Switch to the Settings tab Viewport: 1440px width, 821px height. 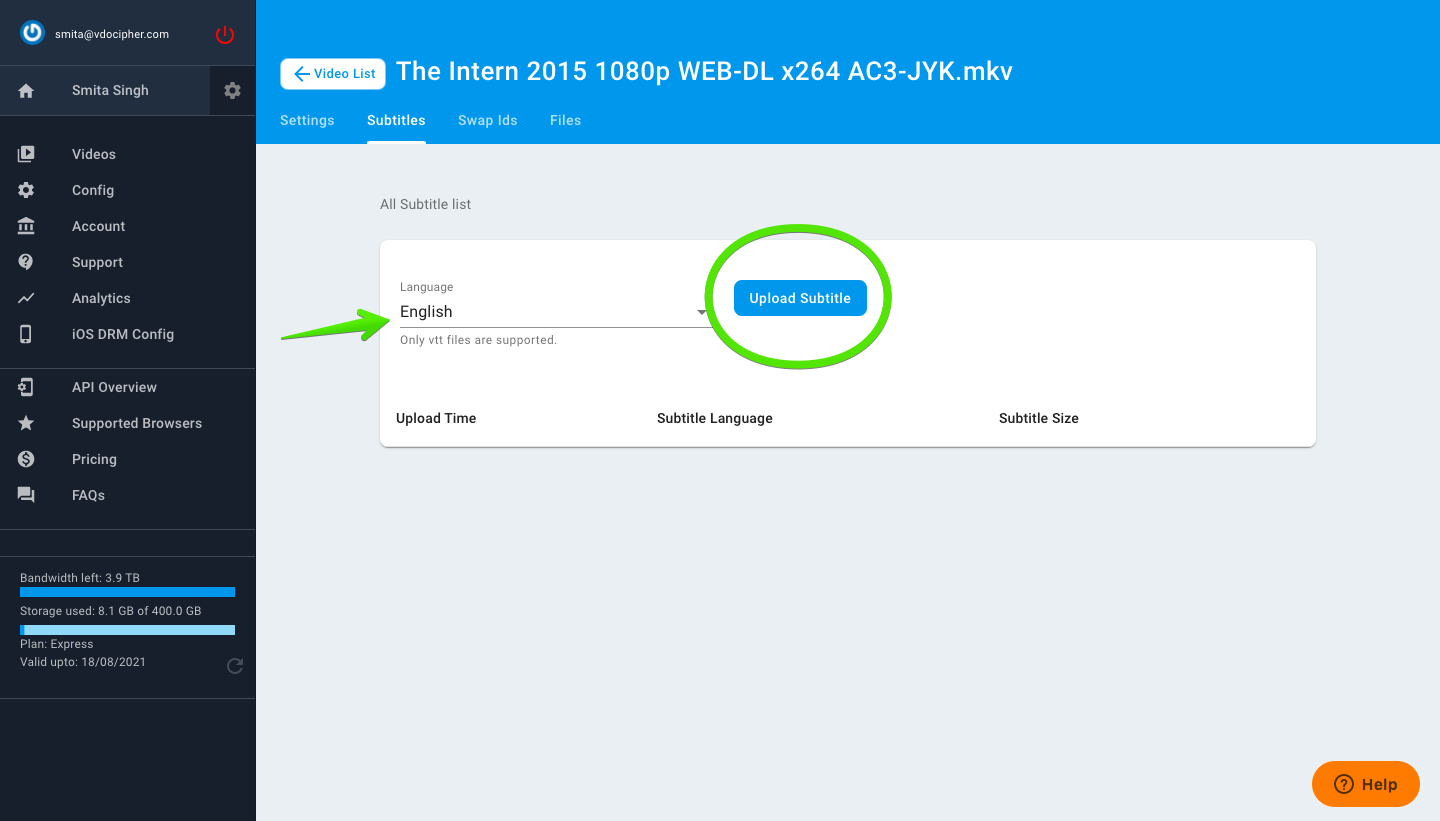click(307, 120)
